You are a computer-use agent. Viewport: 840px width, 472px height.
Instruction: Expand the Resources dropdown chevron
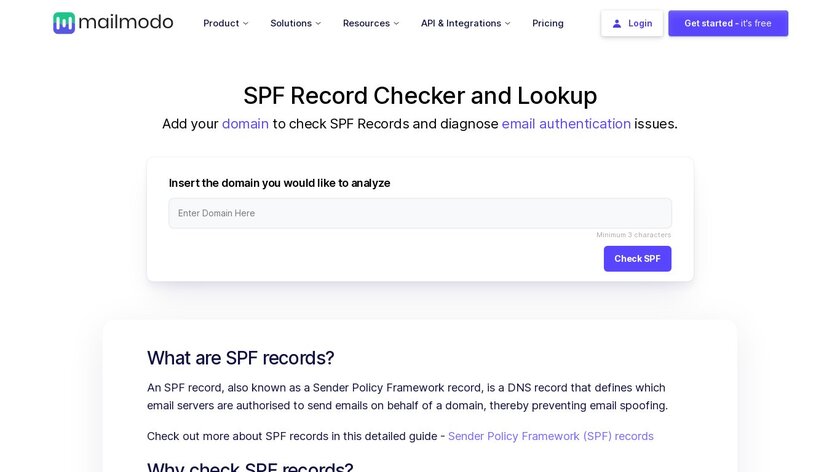(396, 24)
